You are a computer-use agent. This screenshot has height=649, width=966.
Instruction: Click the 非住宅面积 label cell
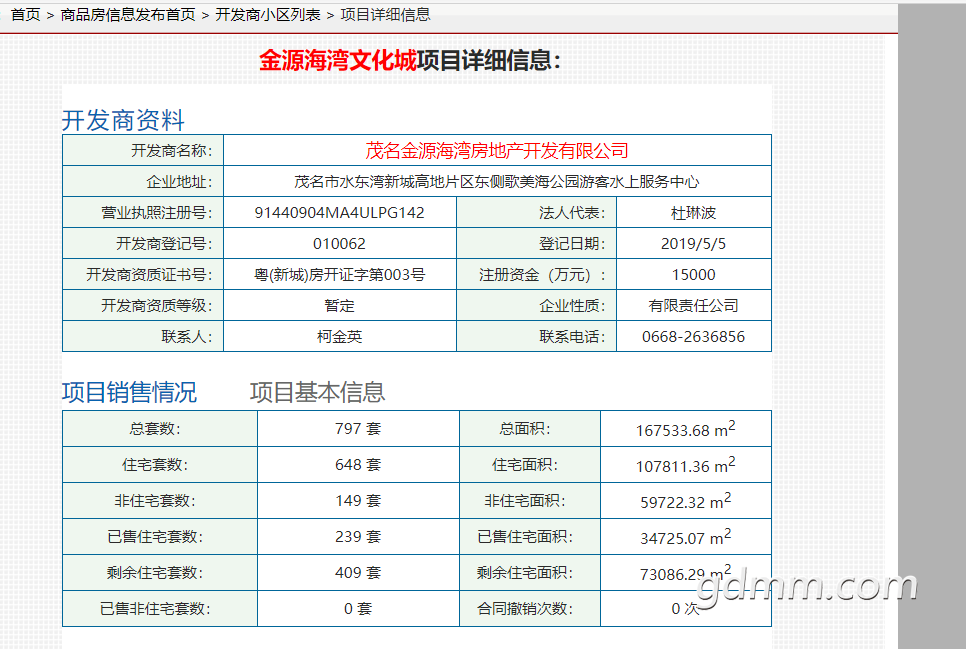click(530, 500)
